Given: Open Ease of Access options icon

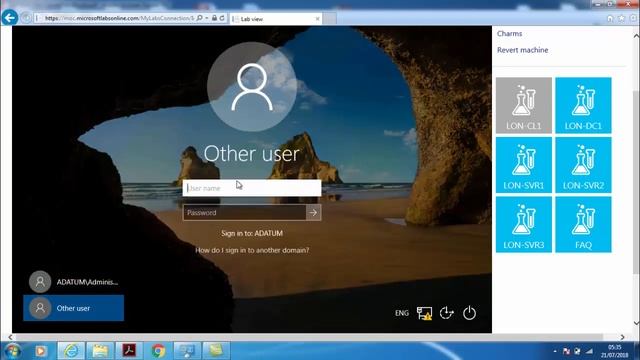Looking at the screenshot, I should point(447,313).
